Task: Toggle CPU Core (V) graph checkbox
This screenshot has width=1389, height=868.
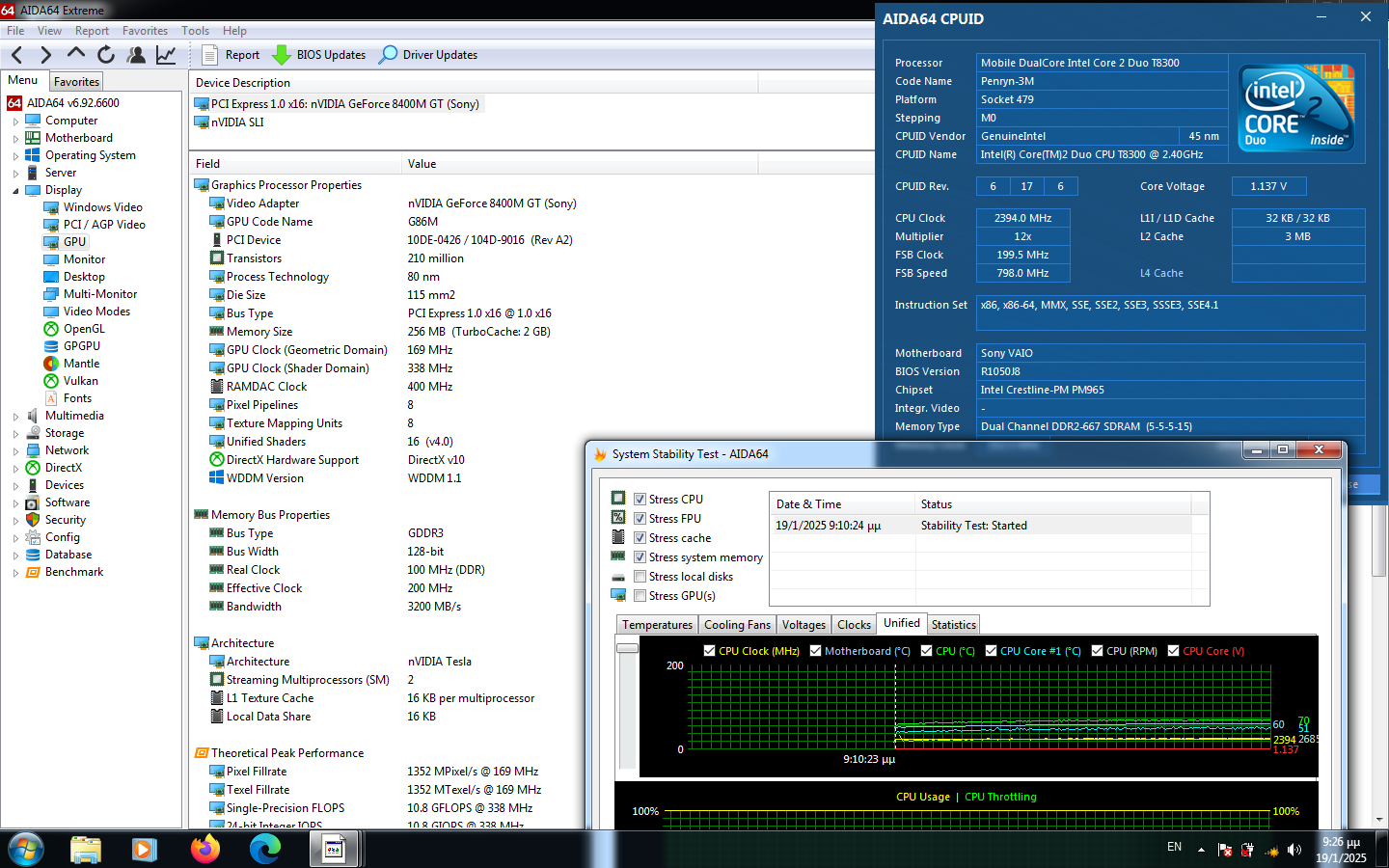Action: (1174, 651)
